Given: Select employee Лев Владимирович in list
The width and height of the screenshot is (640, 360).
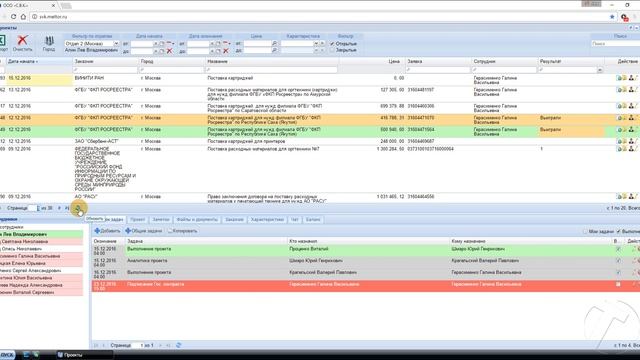Looking at the screenshot, I should 41,234.
